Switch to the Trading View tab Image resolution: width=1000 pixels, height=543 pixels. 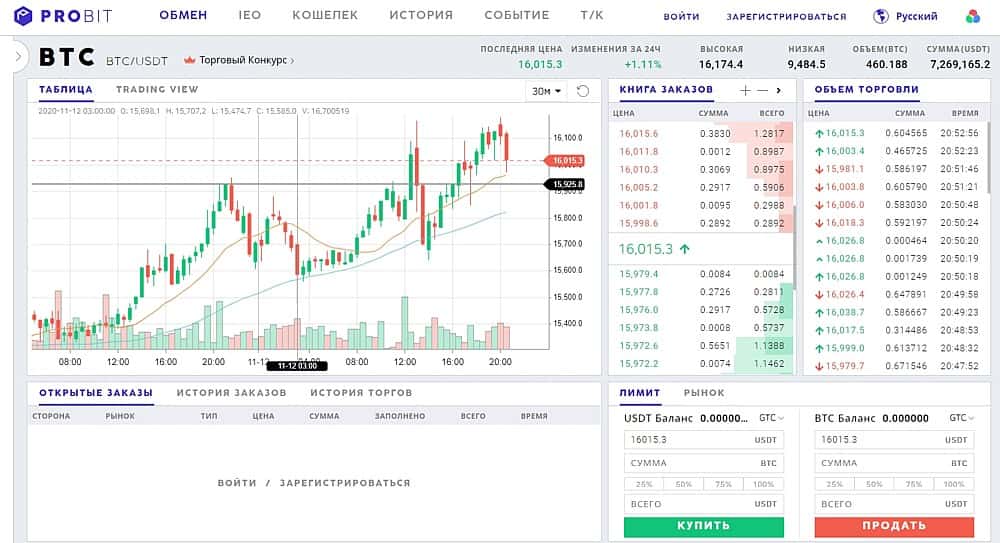157,90
